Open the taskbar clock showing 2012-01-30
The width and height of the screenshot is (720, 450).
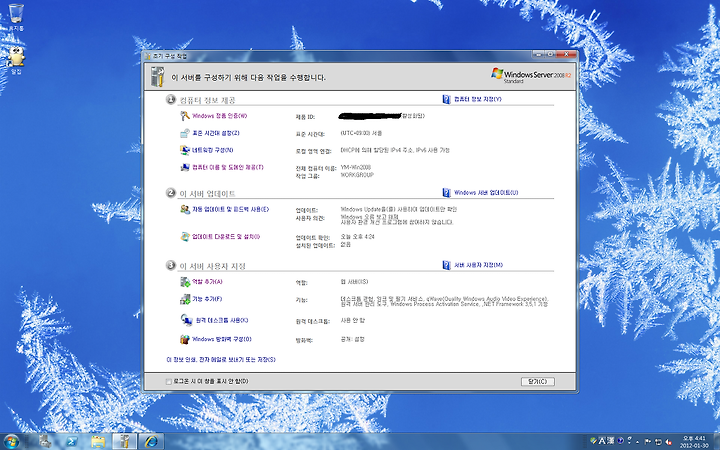(x=694, y=442)
